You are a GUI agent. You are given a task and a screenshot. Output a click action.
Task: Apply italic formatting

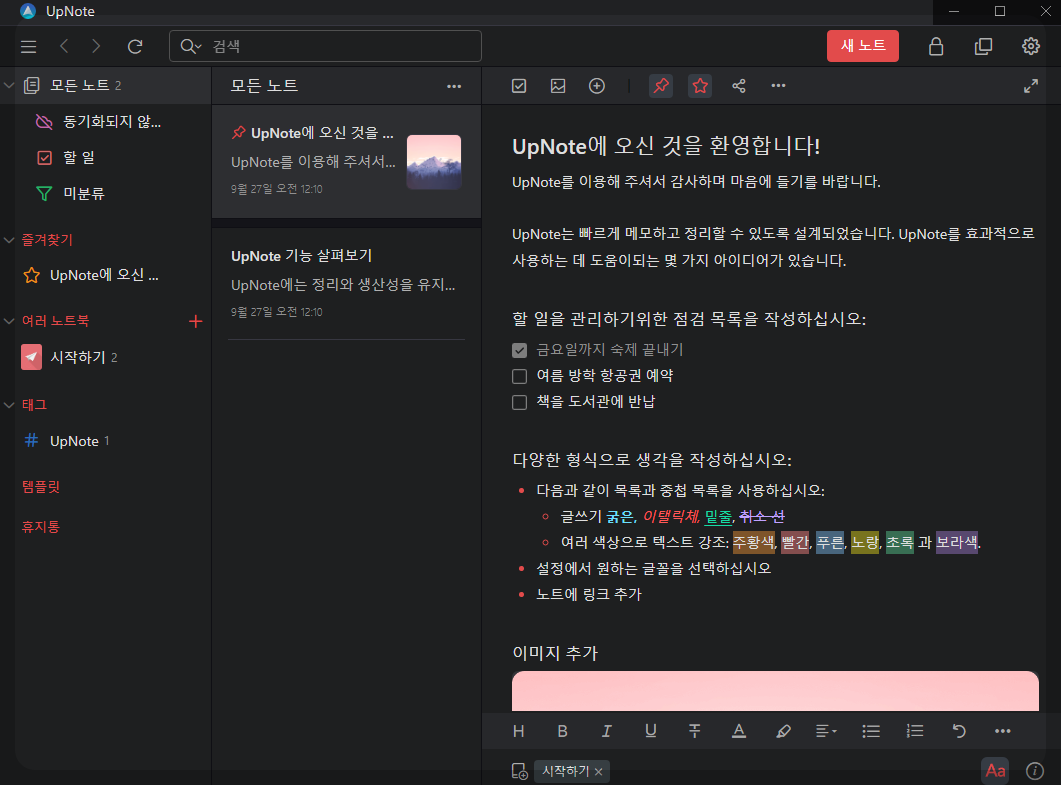click(607, 731)
